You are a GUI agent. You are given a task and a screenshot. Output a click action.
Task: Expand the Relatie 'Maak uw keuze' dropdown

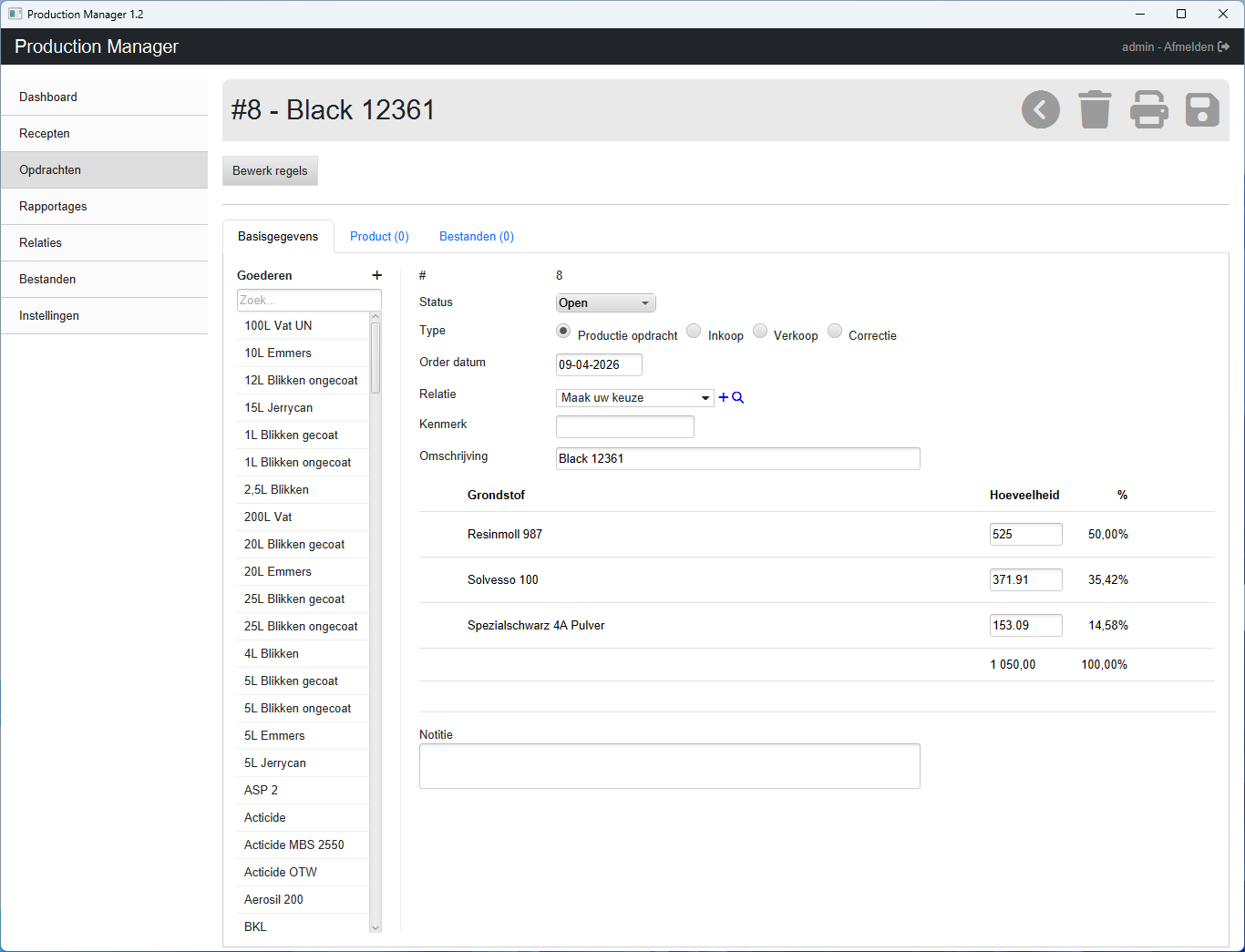pyautogui.click(x=634, y=398)
